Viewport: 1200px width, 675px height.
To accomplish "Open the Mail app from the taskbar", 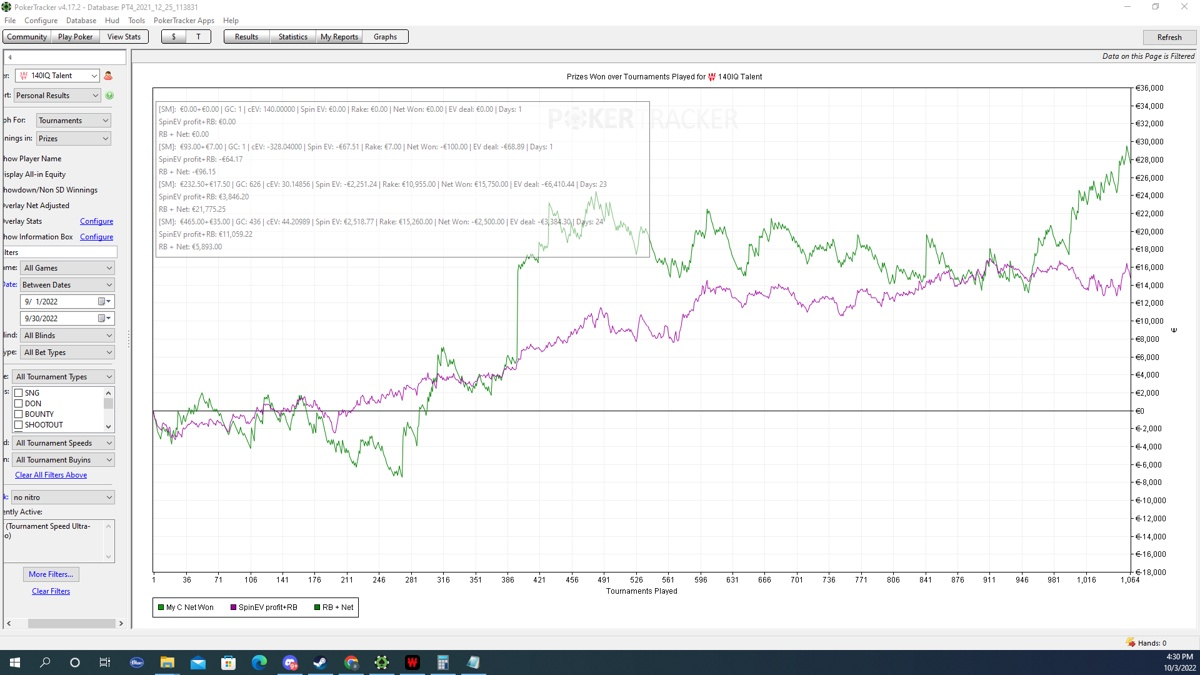I will pos(198,662).
